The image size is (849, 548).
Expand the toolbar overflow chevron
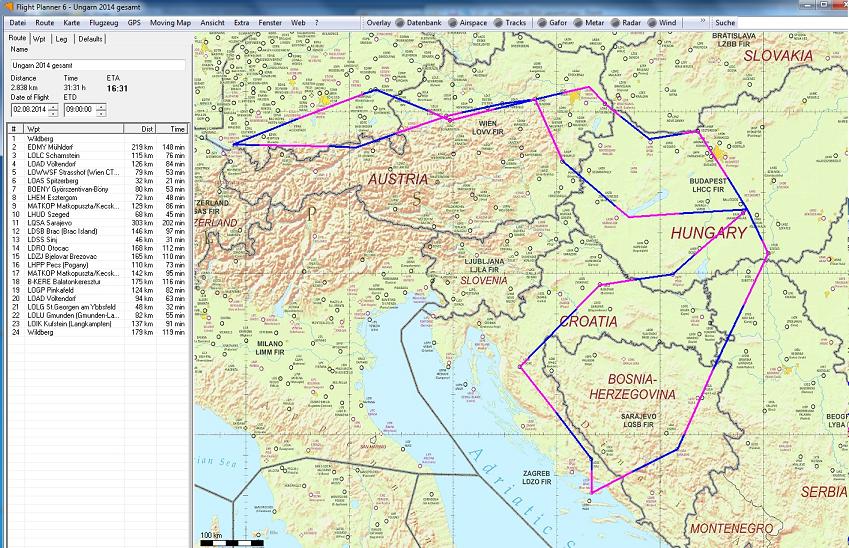[695, 21]
